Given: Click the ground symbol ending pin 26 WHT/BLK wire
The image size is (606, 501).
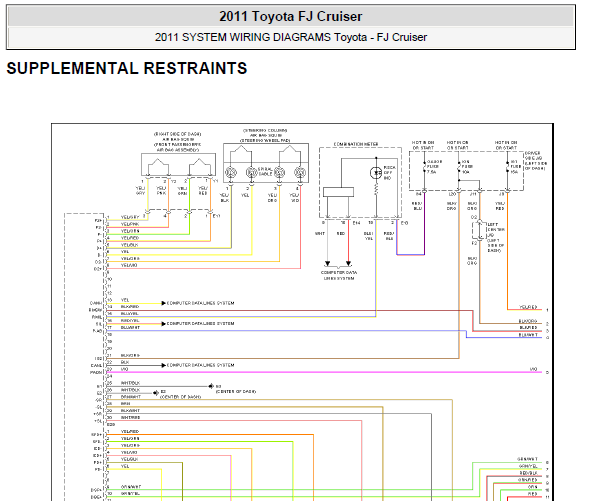Looking at the screenshot, I should point(156,393).
